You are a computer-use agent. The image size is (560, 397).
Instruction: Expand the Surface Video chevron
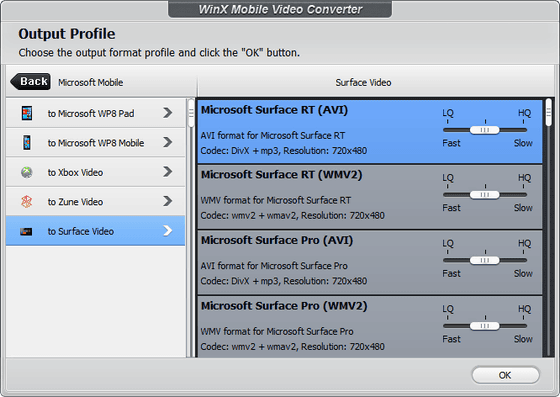point(168,231)
